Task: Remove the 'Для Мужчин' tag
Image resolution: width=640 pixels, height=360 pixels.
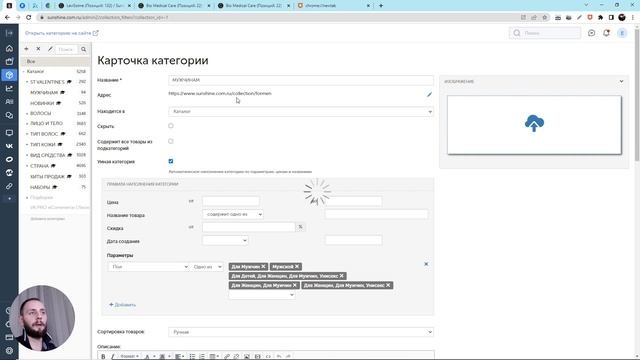Action: [263, 267]
